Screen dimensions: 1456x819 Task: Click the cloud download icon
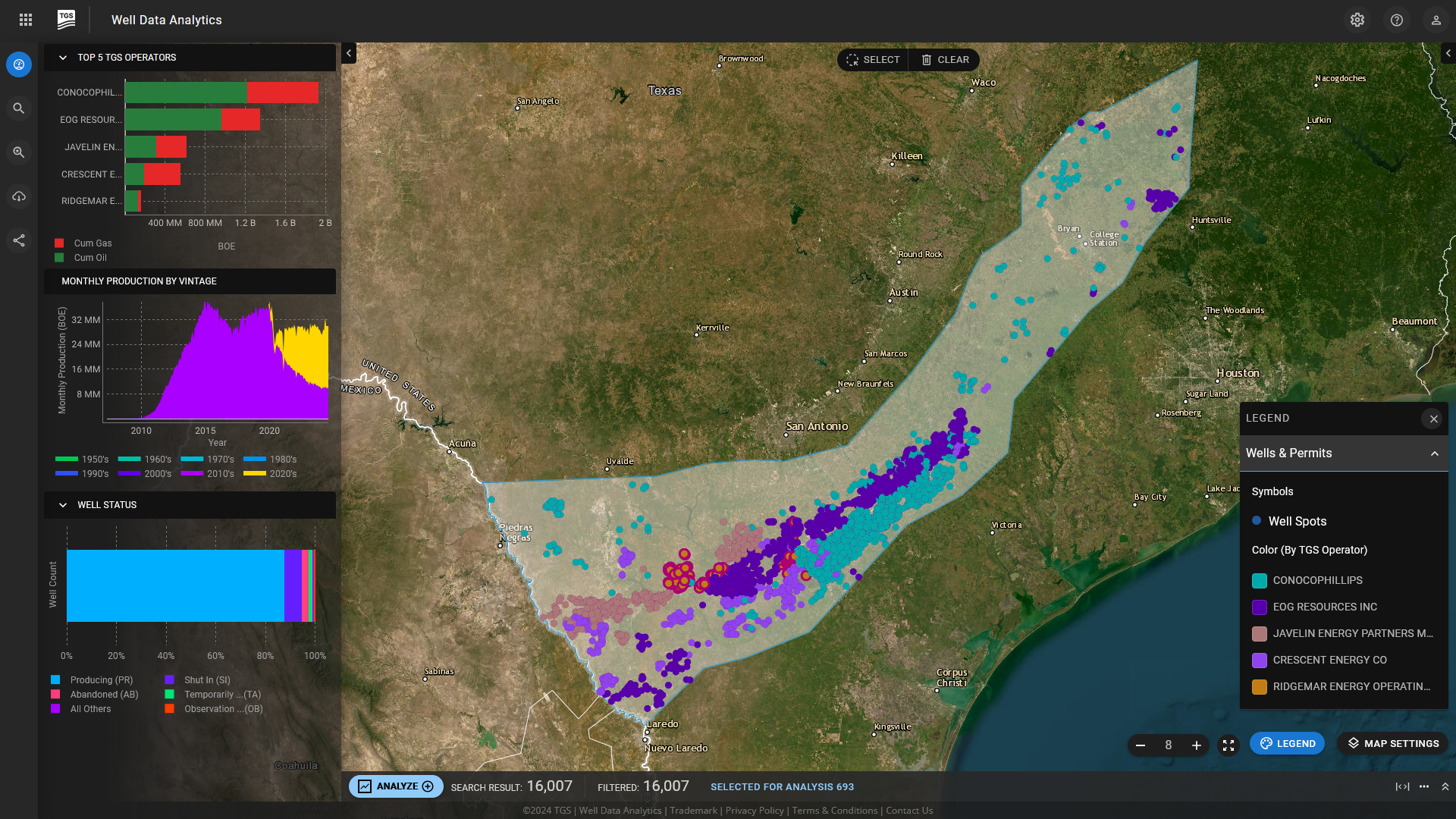(x=19, y=196)
